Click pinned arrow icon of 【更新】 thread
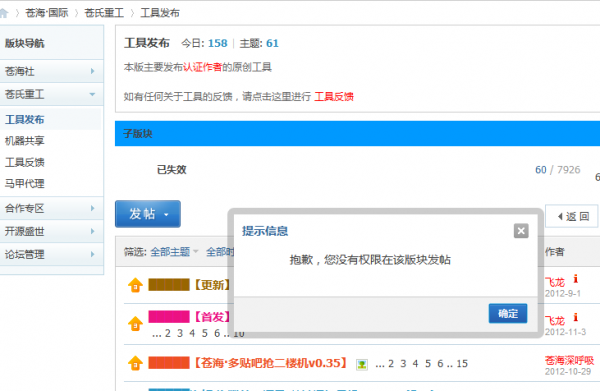 [135, 285]
